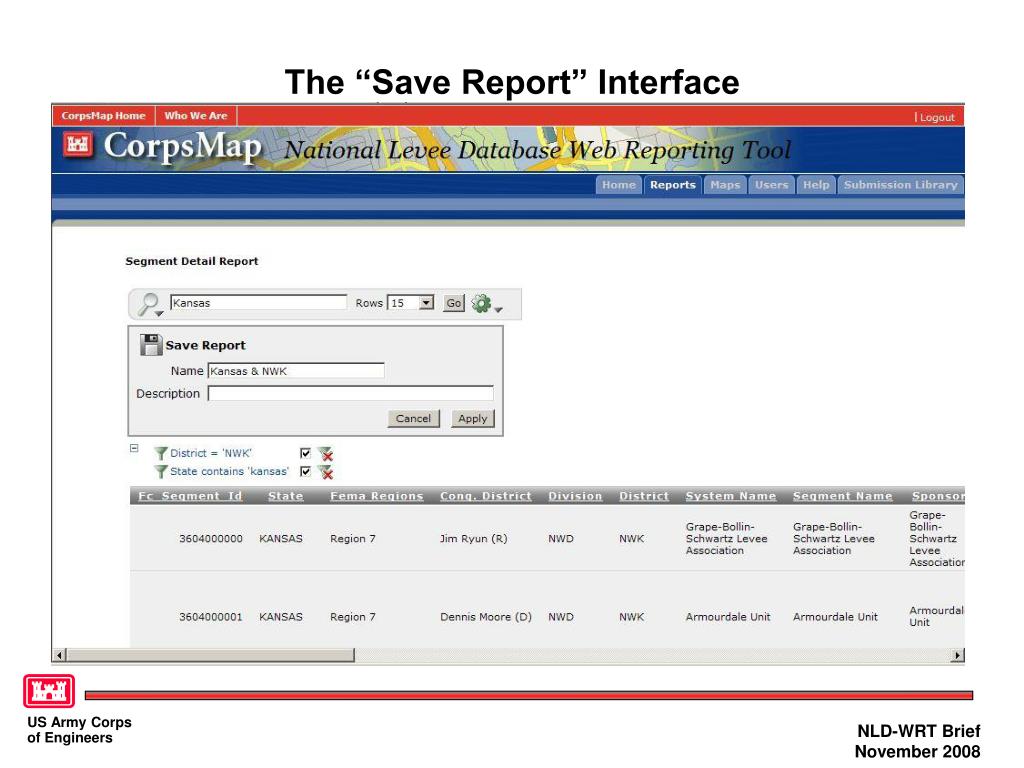Click Armourdale Unit in System Name column
1024x768 pixels.
pos(728,617)
